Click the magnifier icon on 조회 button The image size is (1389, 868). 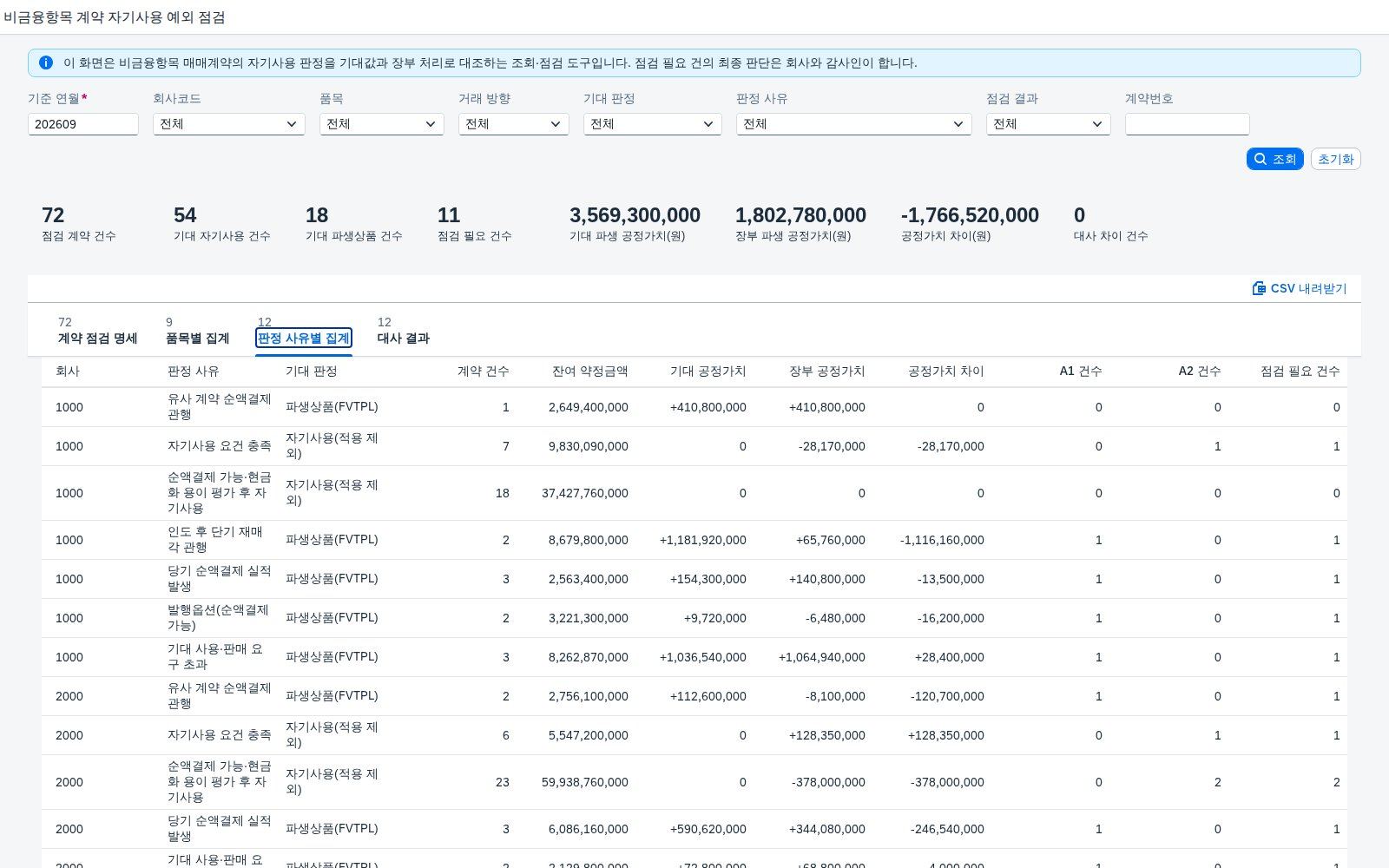[1261, 159]
